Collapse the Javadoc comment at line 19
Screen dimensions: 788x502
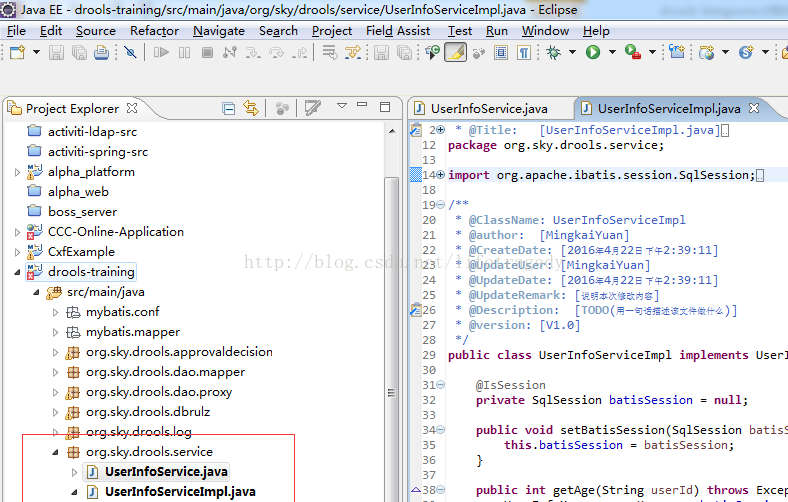tap(441, 205)
